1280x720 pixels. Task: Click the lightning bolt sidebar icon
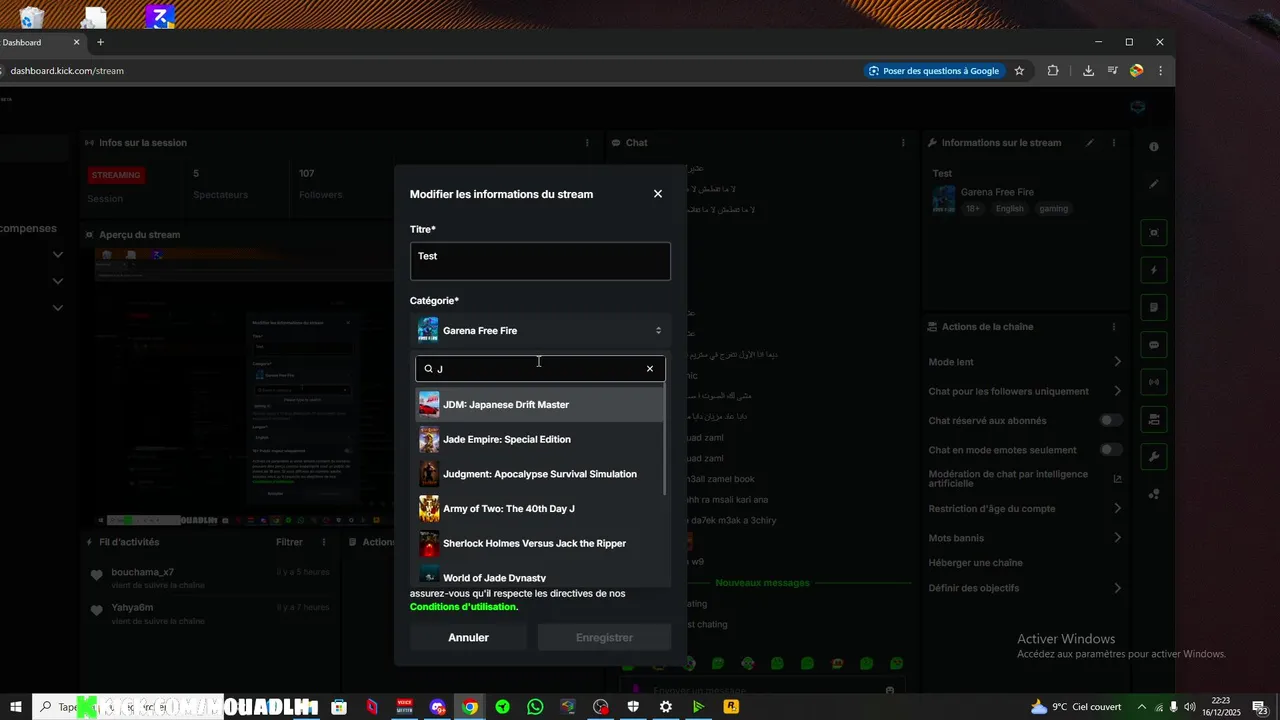tap(1154, 270)
